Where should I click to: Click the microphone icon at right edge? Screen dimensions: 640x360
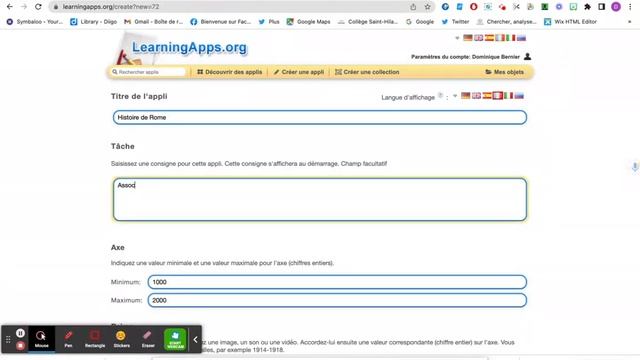pyautogui.click(x=635, y=167)
